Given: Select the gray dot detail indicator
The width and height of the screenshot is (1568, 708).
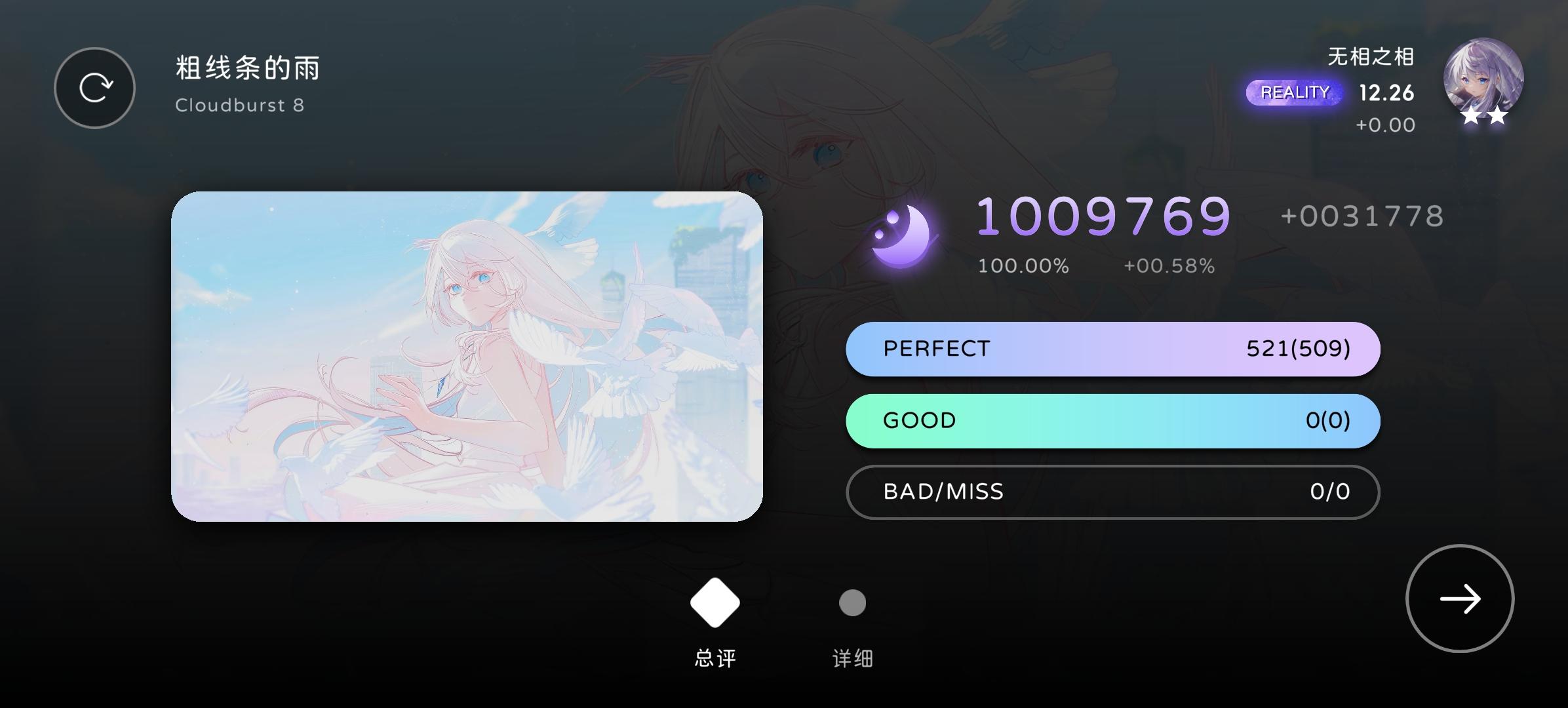Looking at the screenshot, I should [x=852, y=602].
